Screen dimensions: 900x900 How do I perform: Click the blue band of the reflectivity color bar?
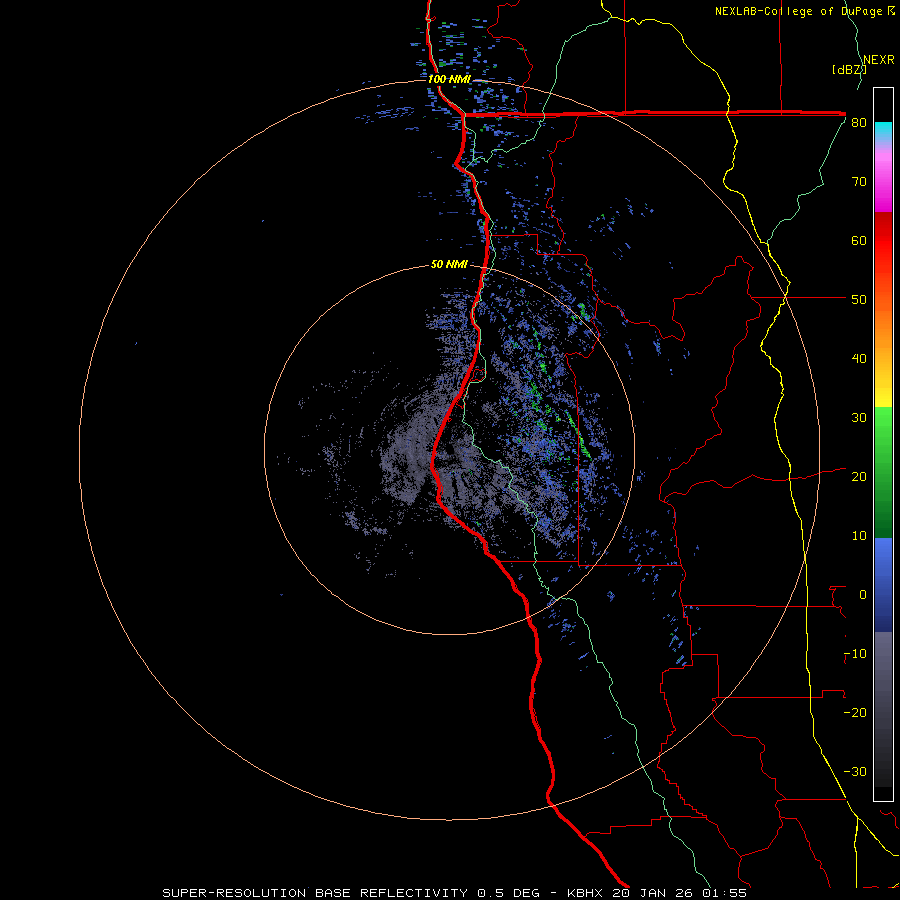point(883,585)
